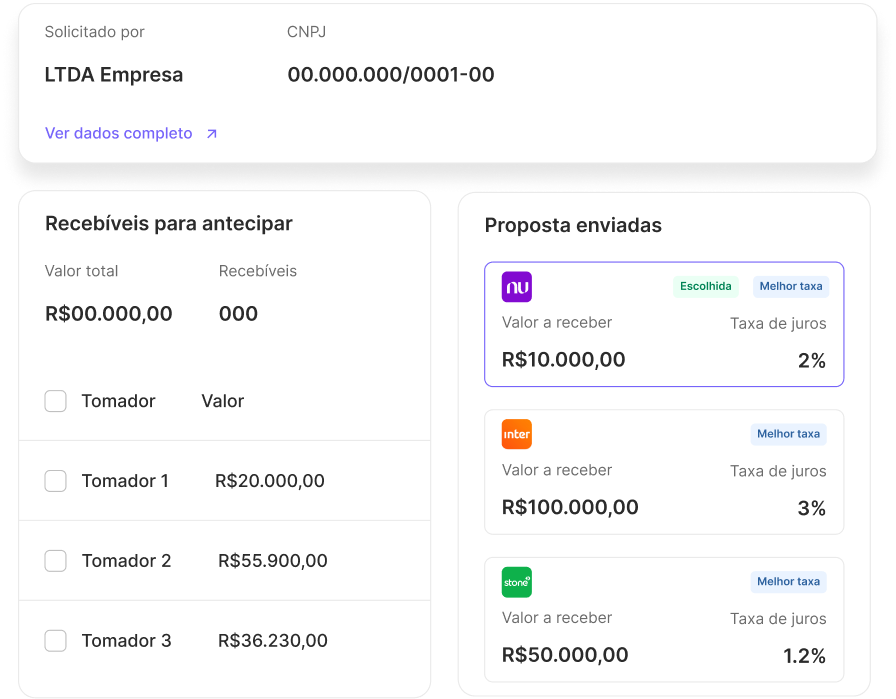The image size is (896, 699).
Task: Toggle the select-all Tomador header checkbox
Action: 55,401
